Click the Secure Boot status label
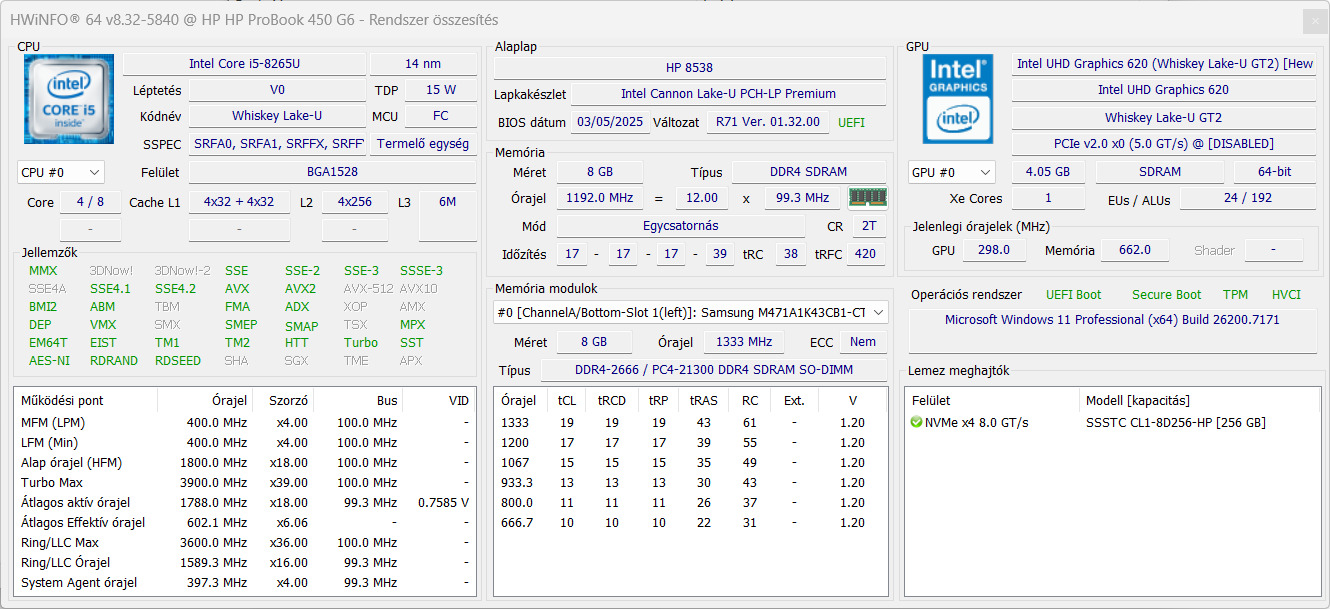Screen dimensions: 1330x609 [1166, 294]
